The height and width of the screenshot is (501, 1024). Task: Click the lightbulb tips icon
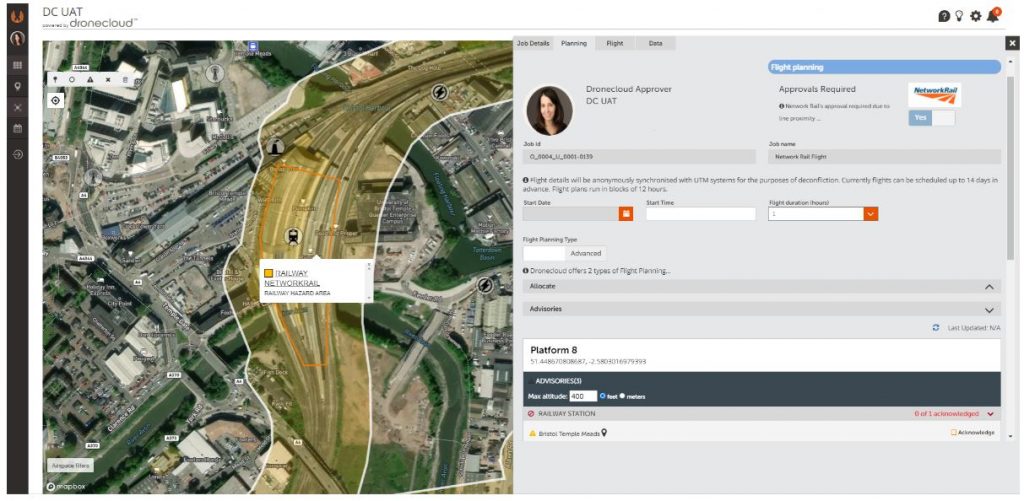click(x=959, y=16)
